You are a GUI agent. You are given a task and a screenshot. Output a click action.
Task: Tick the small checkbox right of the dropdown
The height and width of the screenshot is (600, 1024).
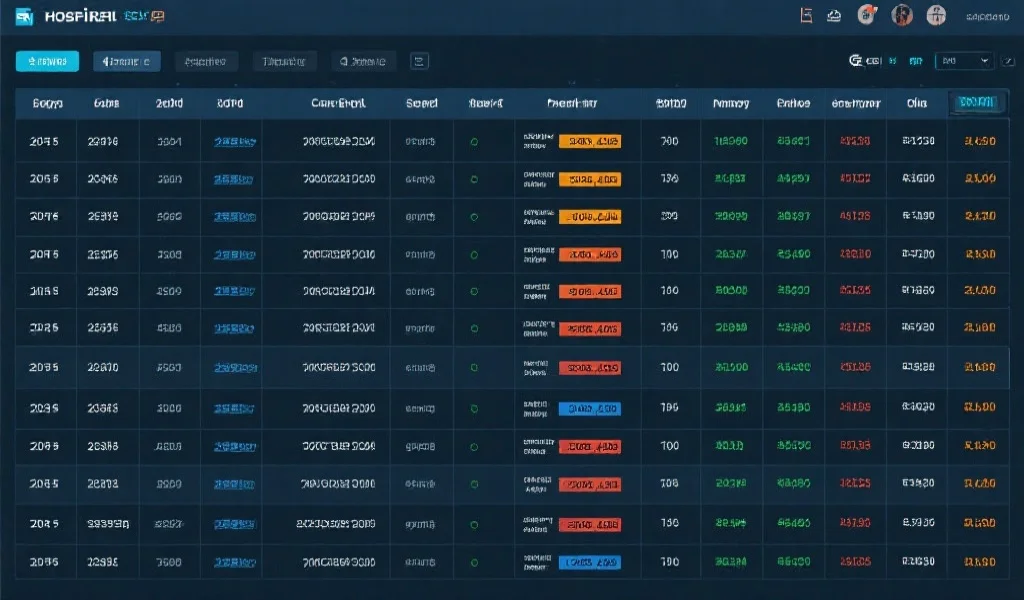pos(1007,61)
